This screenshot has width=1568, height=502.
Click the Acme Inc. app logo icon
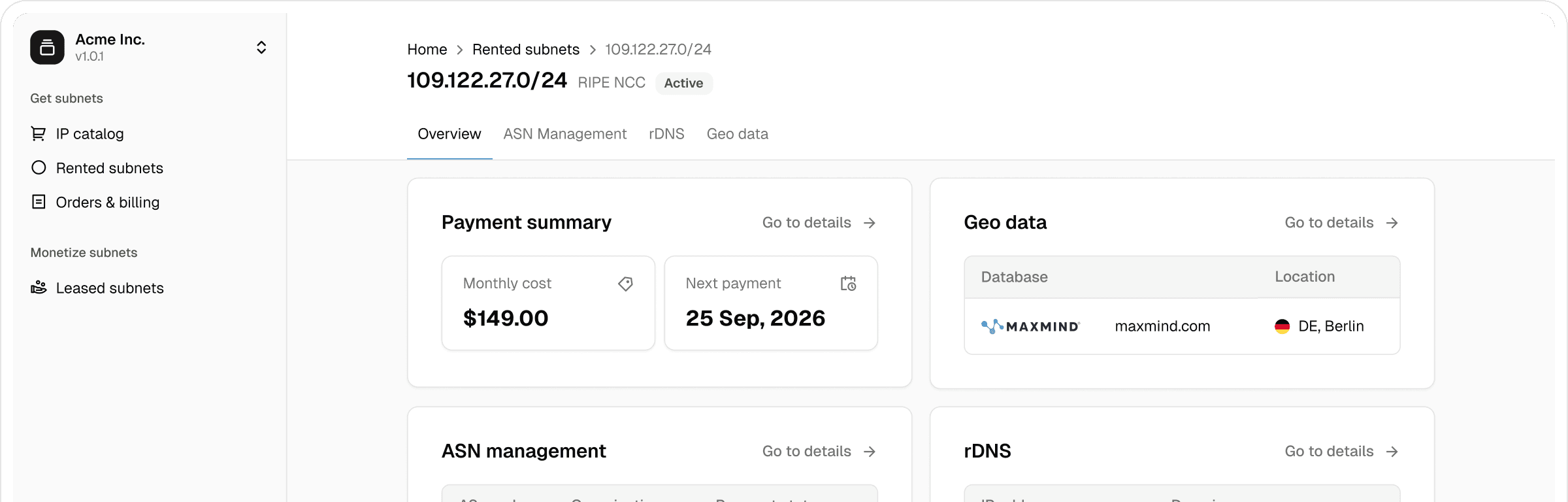47,47
